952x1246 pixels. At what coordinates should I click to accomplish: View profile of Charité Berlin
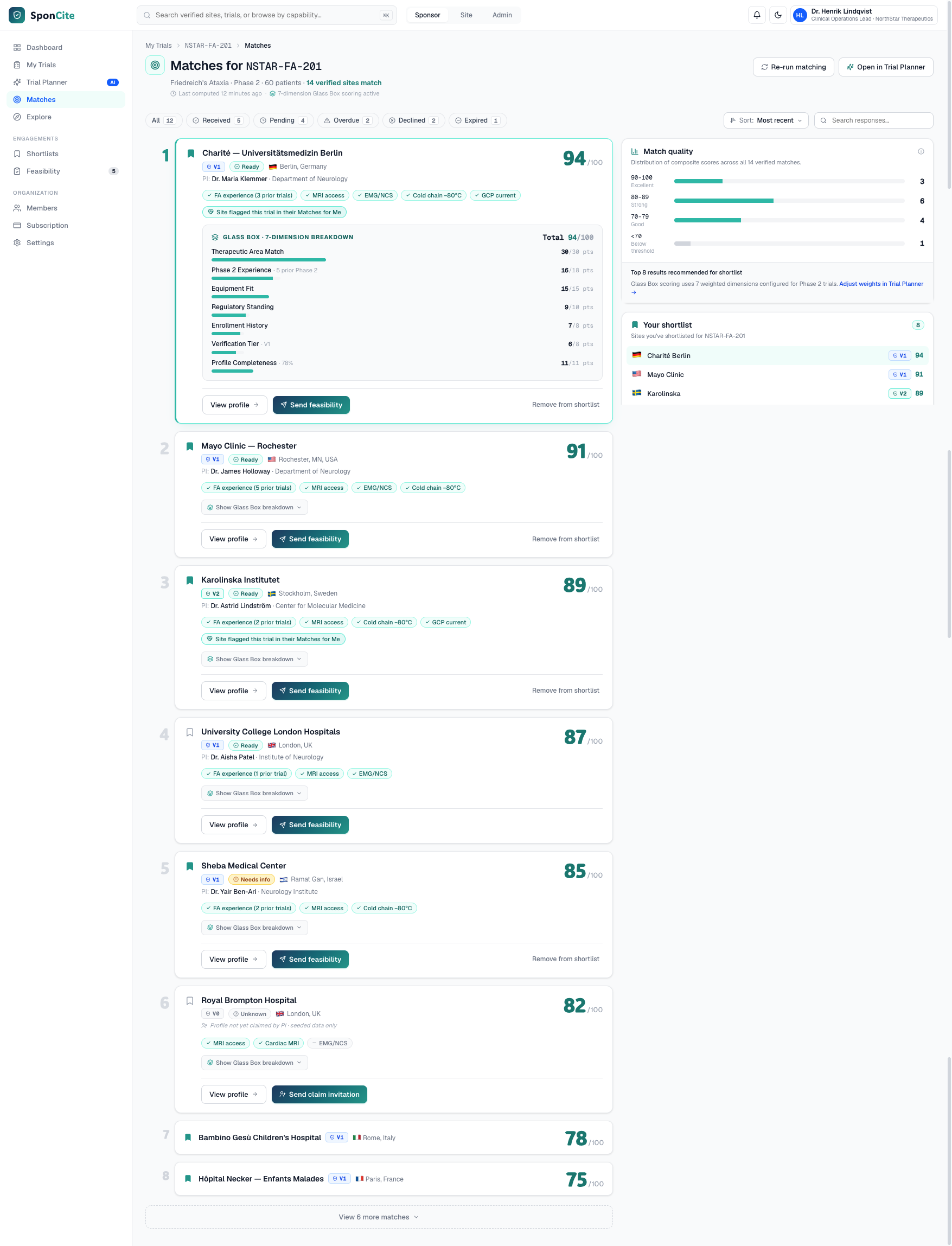click(x=234, y=405)
